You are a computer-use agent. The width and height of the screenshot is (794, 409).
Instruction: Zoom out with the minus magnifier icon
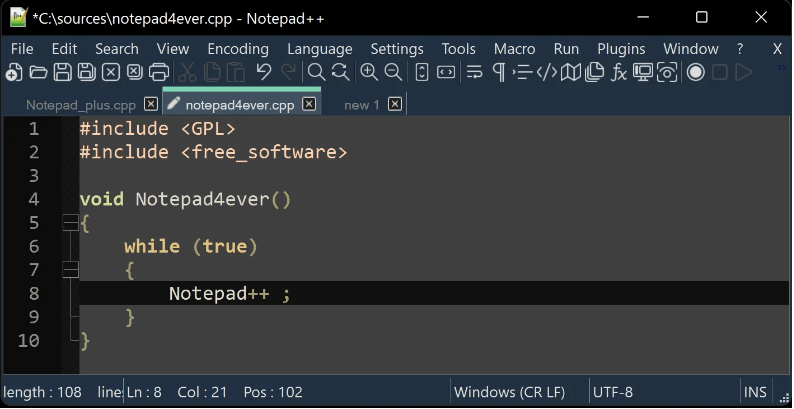click(x=393, y=72)
